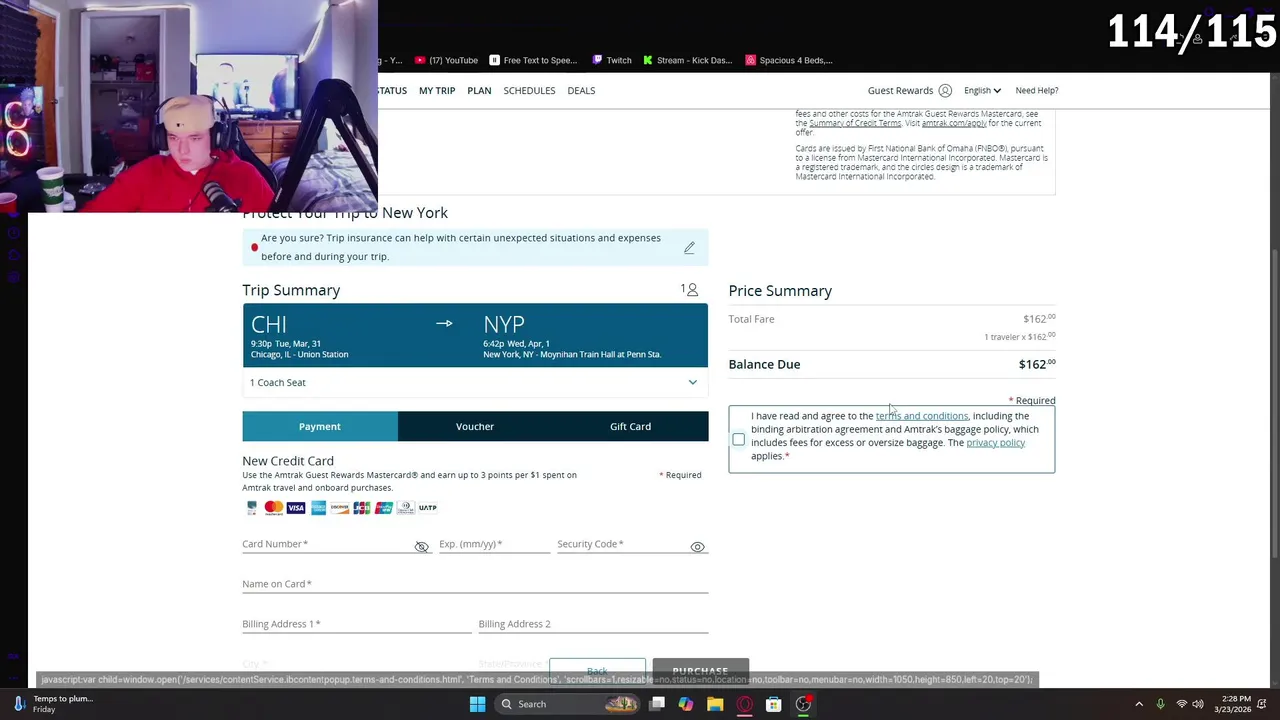The height and width of the screenshot is (720, 1280).
Task: Click the Diners Club card logo
Action: [405, 508]
